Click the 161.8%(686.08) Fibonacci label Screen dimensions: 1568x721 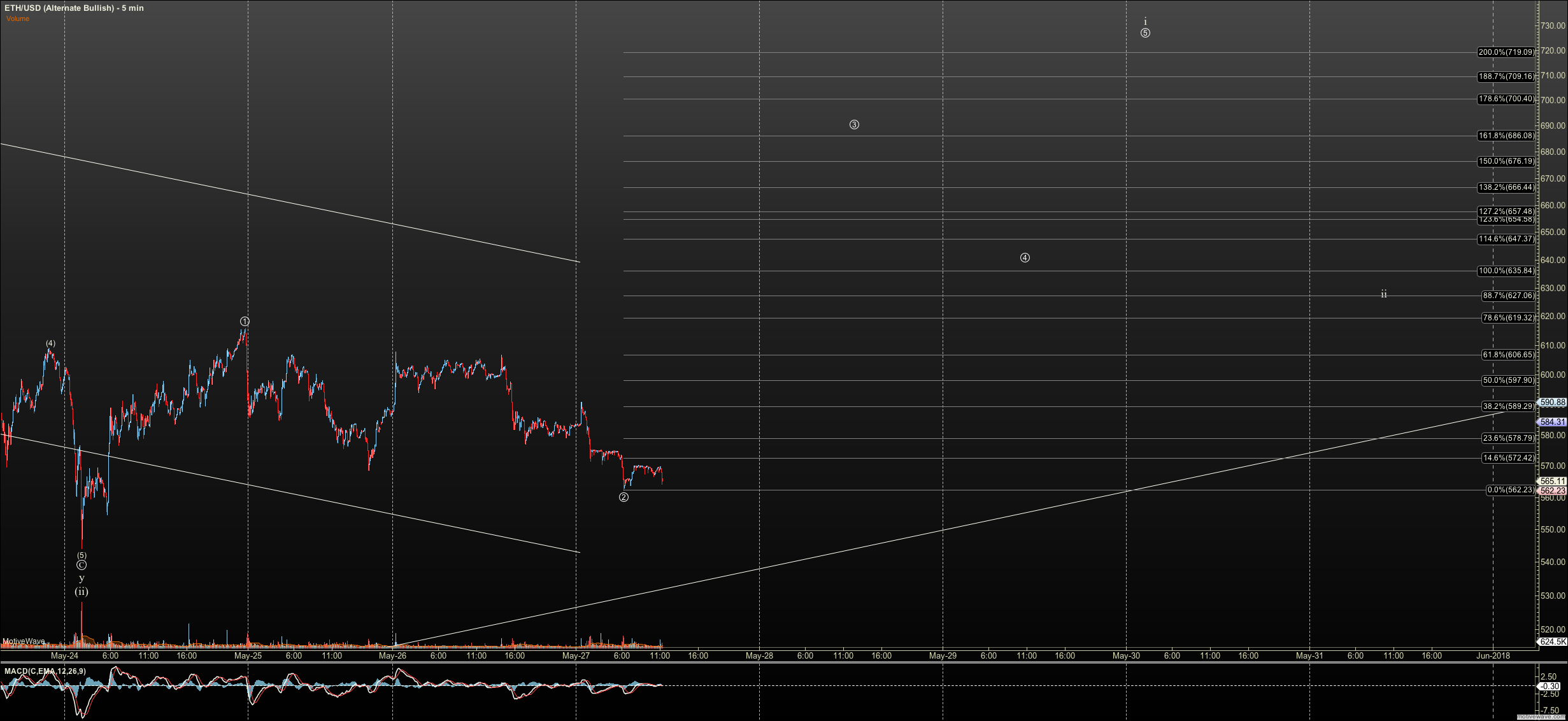click(1506, 136)
